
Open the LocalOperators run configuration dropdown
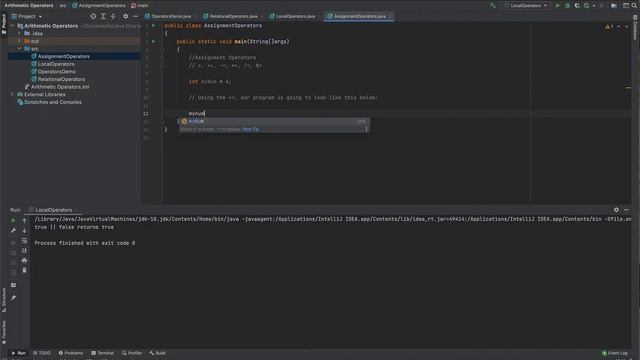tap(526, 6)
